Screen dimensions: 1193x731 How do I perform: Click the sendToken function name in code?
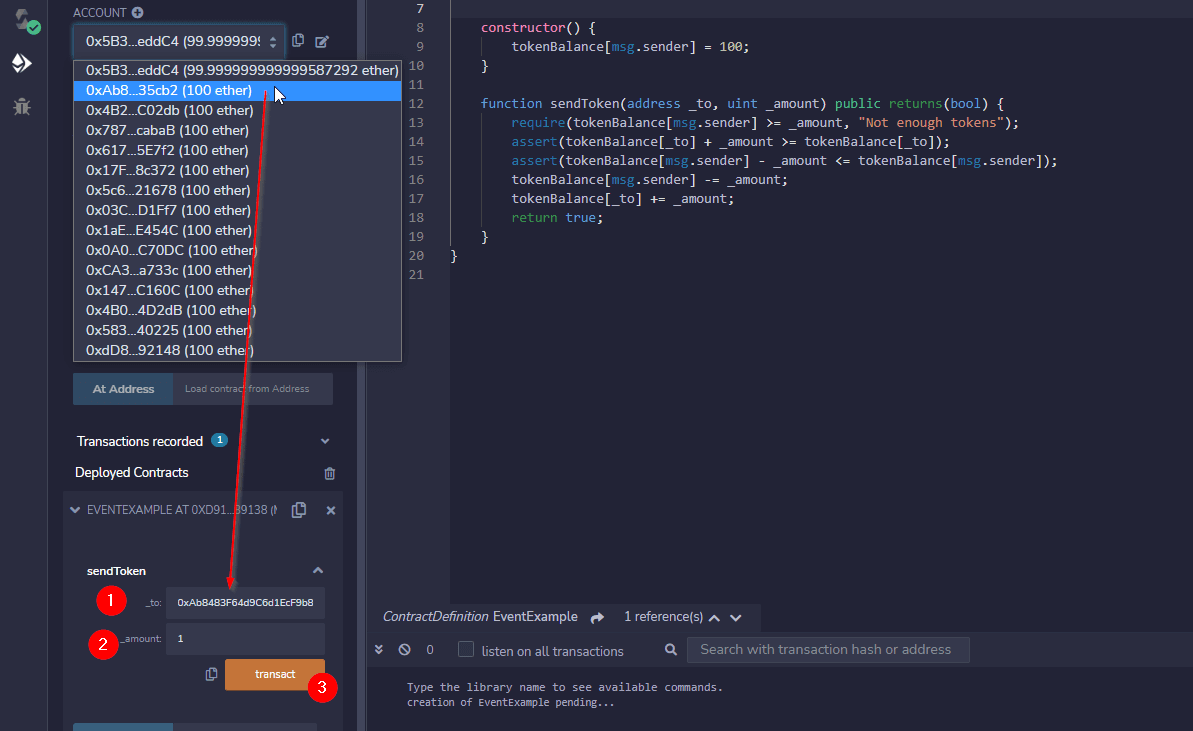(x=585, y=103)
